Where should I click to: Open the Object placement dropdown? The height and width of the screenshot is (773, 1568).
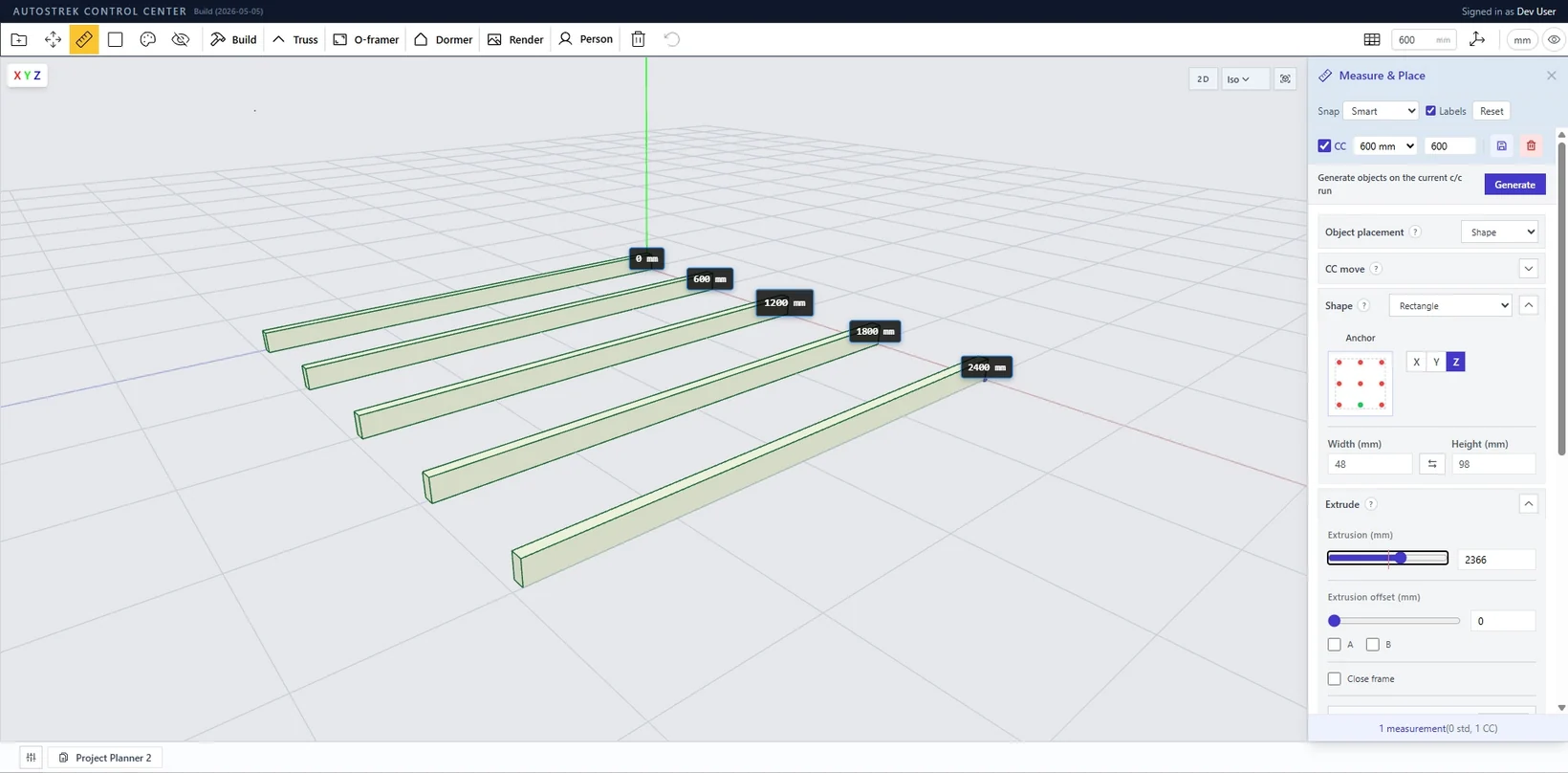[x=1499, y=232]
